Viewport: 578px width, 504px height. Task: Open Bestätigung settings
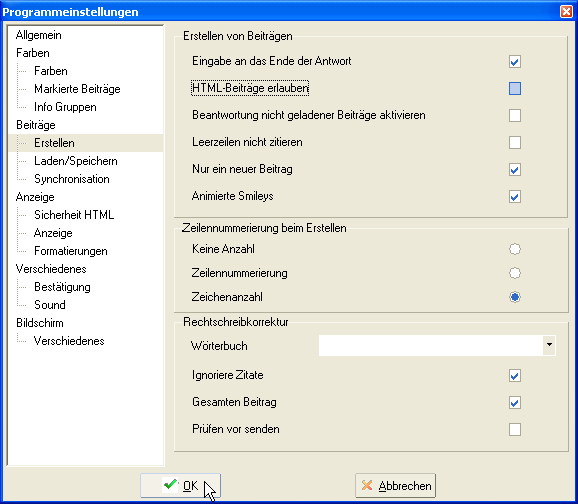(x=62, y=287)
